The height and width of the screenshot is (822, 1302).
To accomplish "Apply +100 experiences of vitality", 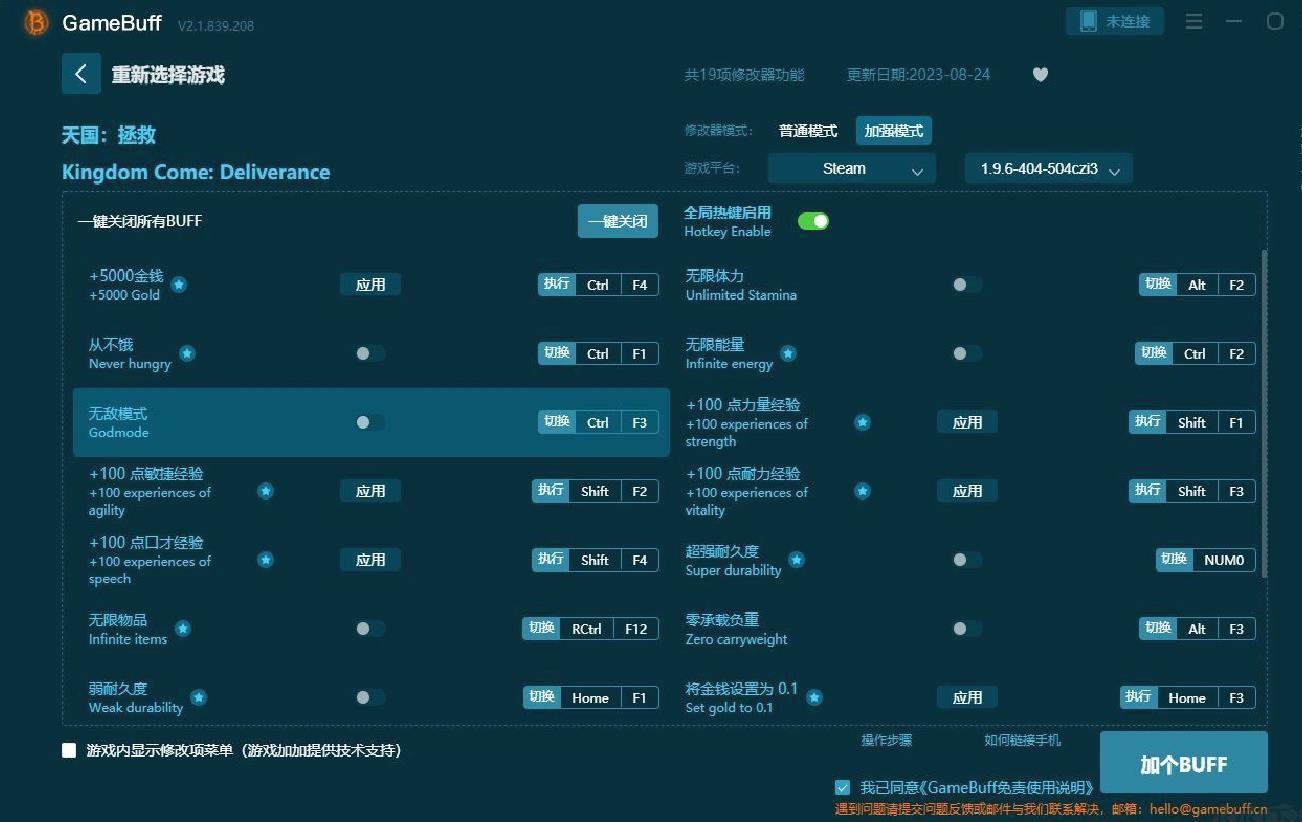I will [967, 491].
